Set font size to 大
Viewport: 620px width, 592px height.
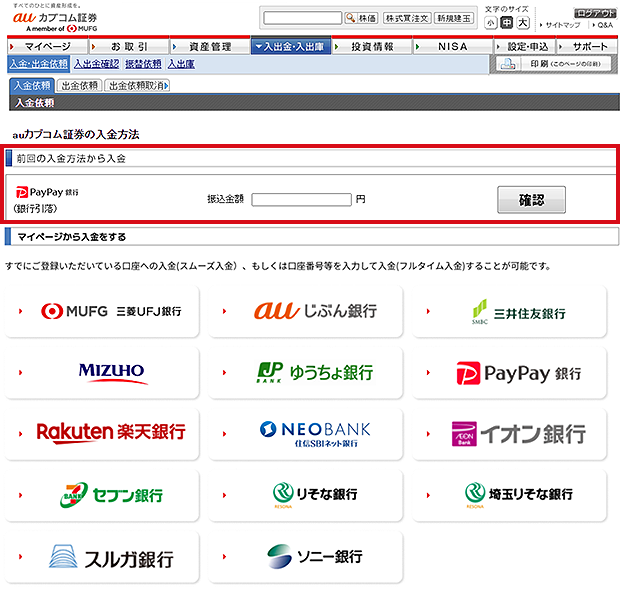[x=523, y=23]
